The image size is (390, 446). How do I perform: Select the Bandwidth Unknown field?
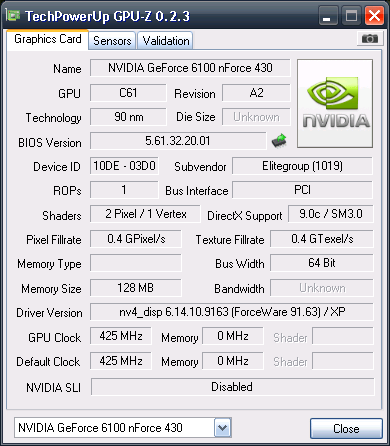322,288
